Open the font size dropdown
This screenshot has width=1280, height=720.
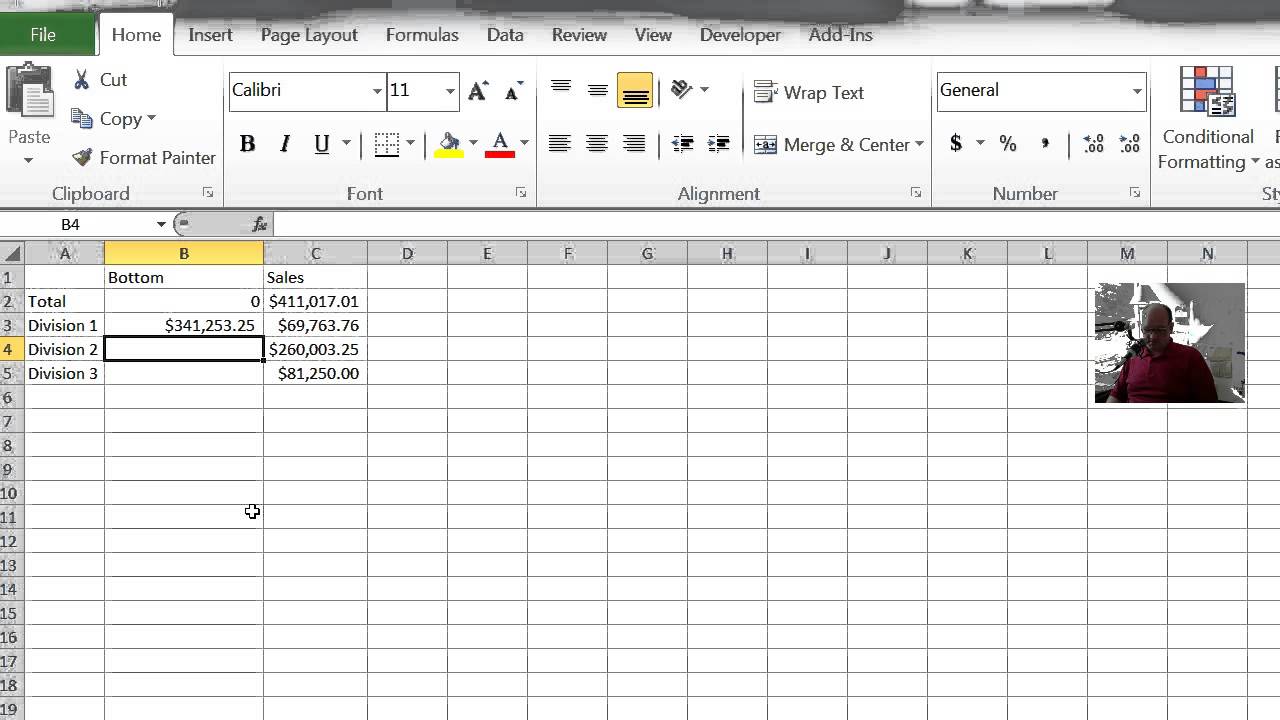[450, 91]
